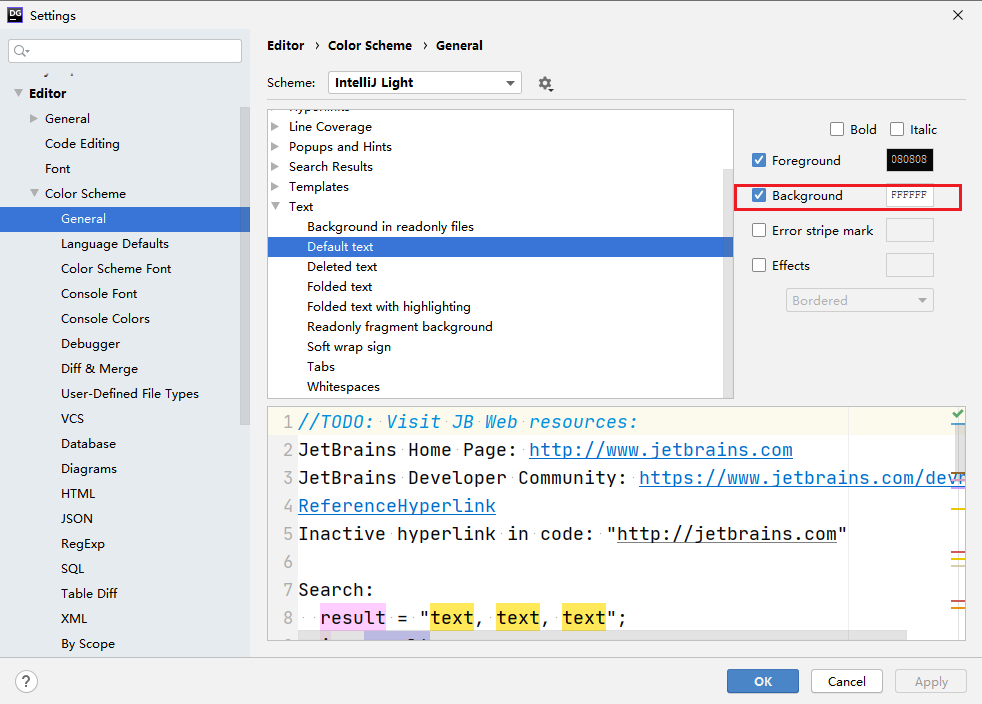The width and height of the screenshot is (982, 704).
Task: Open Console Font settings
Action: pyautogui.click(x=99, y=294)
